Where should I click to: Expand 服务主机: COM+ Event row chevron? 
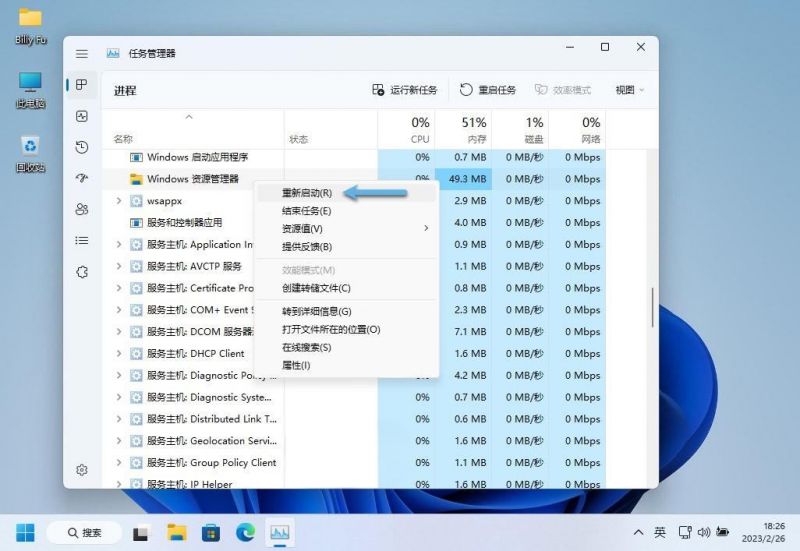click(x=118, y=310)
